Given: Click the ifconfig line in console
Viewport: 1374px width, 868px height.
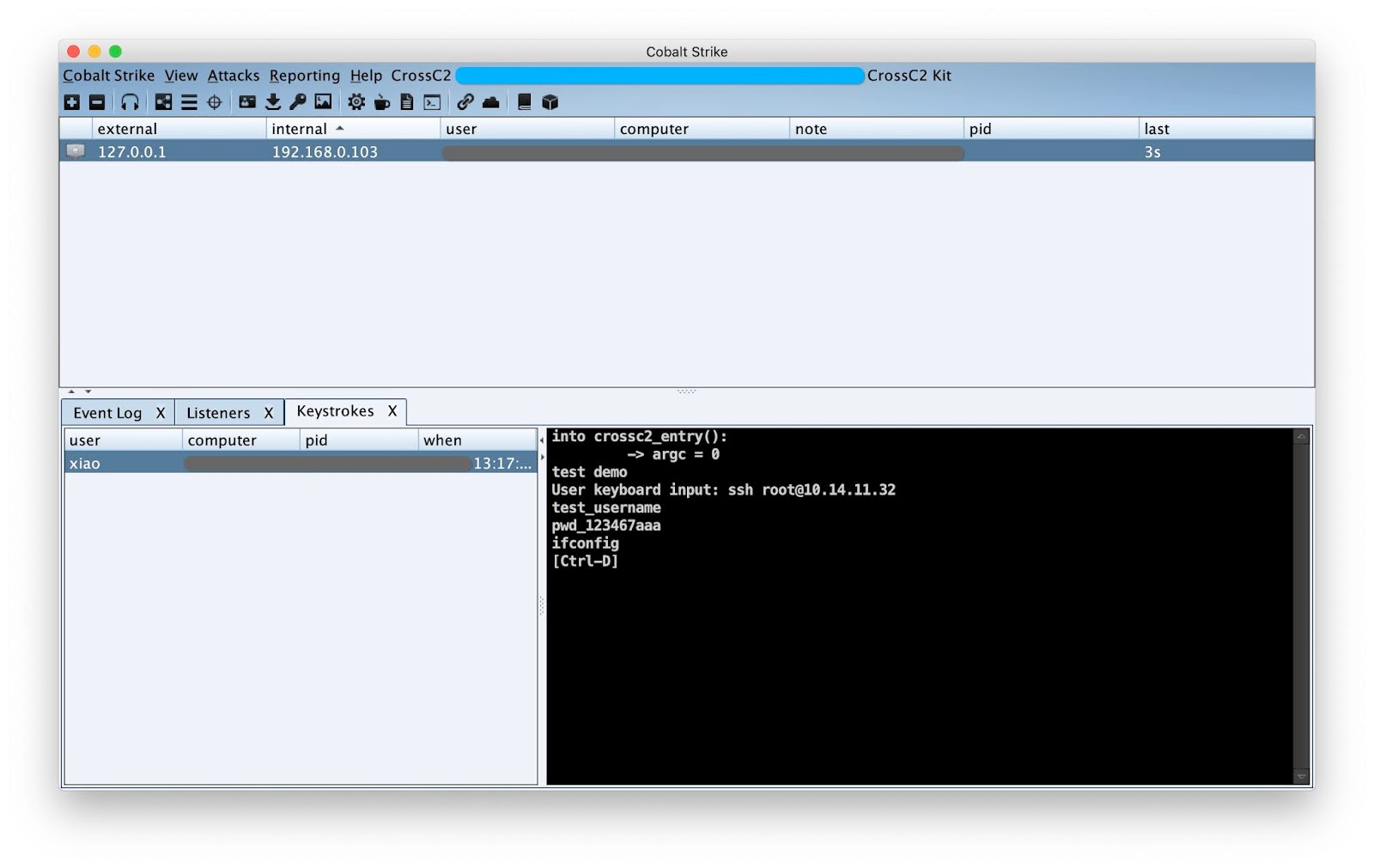Looking at the screenshot, I should coord(585,543).
